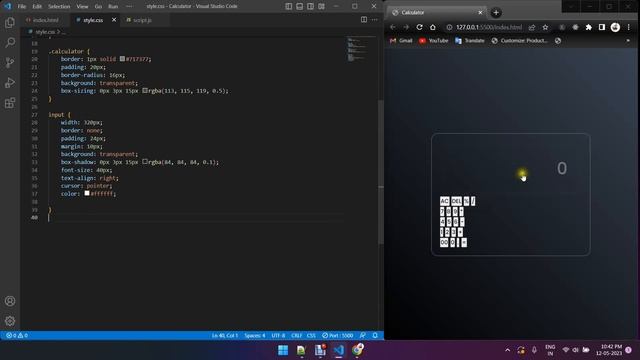
Task: Go to the browser home page
Action: [x=433, y=27]
